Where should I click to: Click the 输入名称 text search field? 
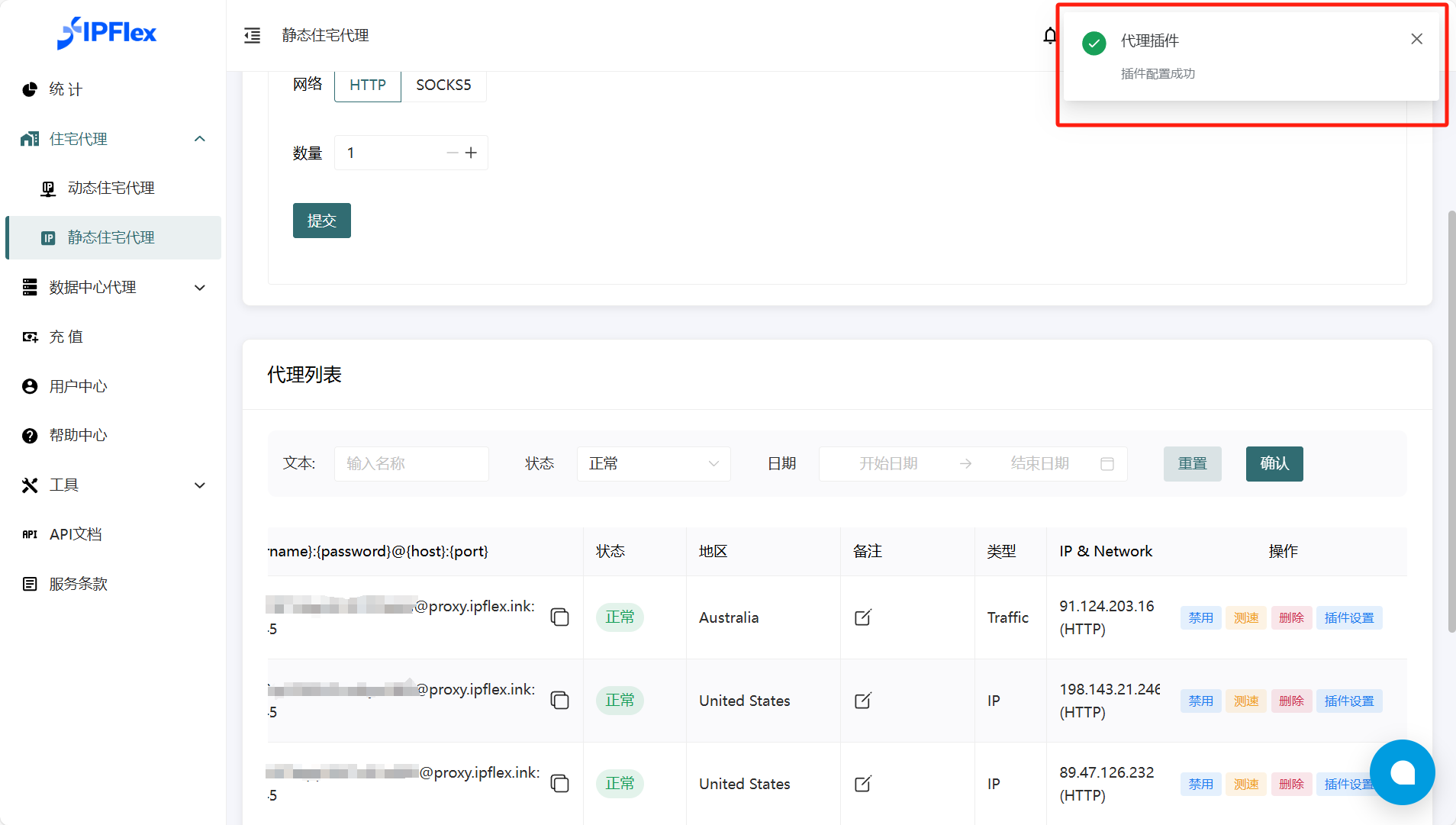pos(411,464)
